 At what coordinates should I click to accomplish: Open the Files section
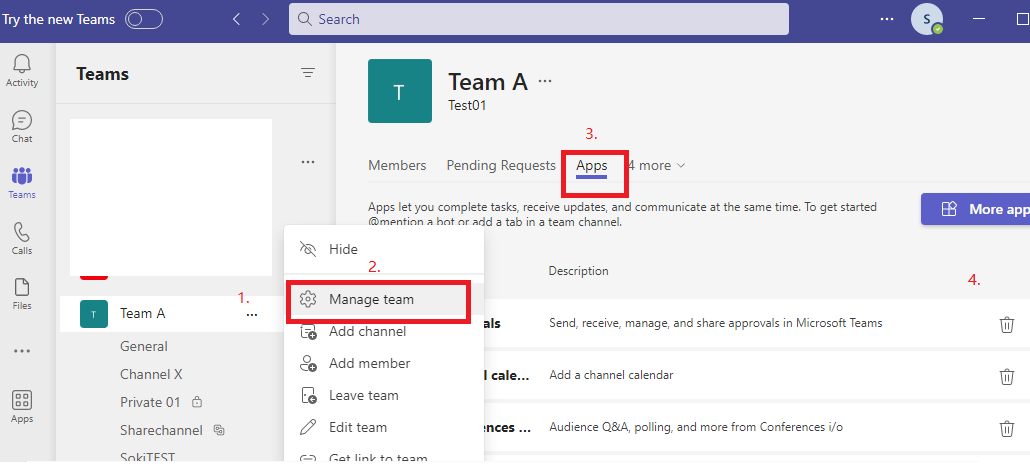[22, 294]
